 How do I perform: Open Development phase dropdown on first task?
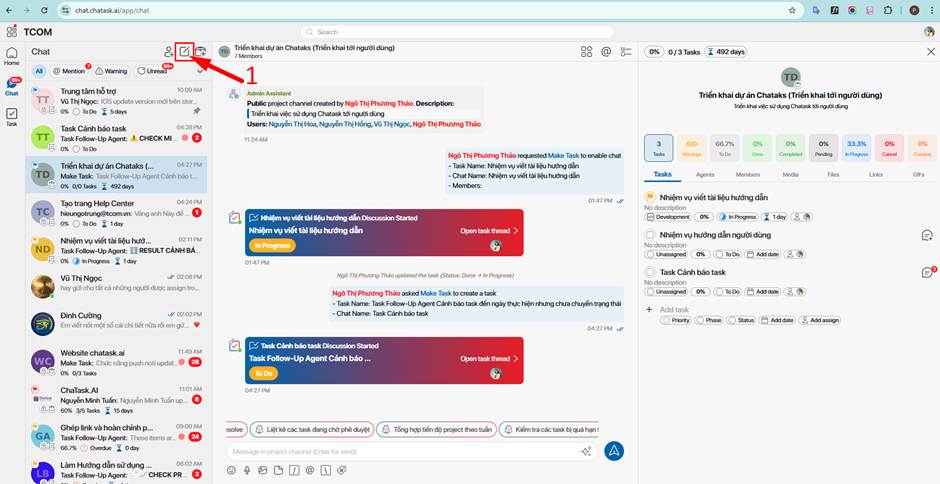coord(668,217)
